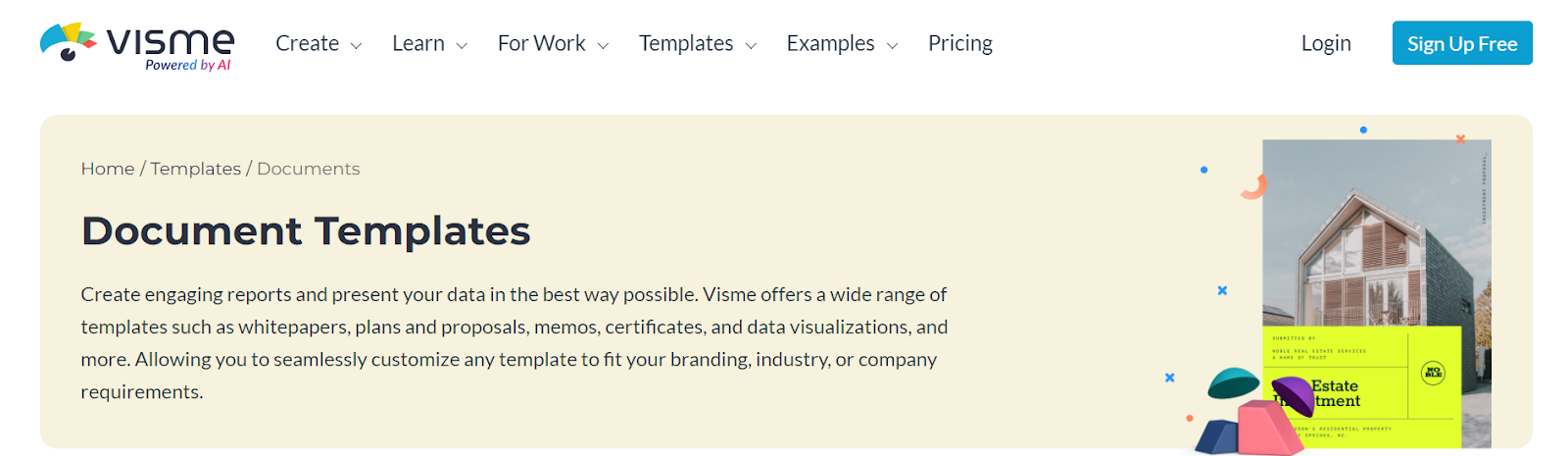Open the Learn menu
Viewport: 1568px width, 456px height.
click(418, 43)
